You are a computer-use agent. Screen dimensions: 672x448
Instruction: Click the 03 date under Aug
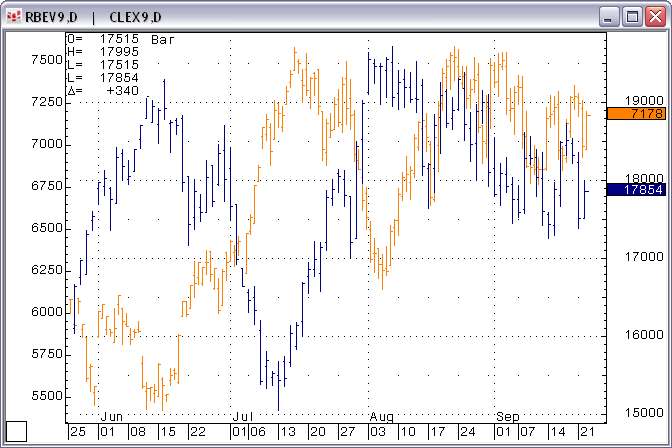378,432
